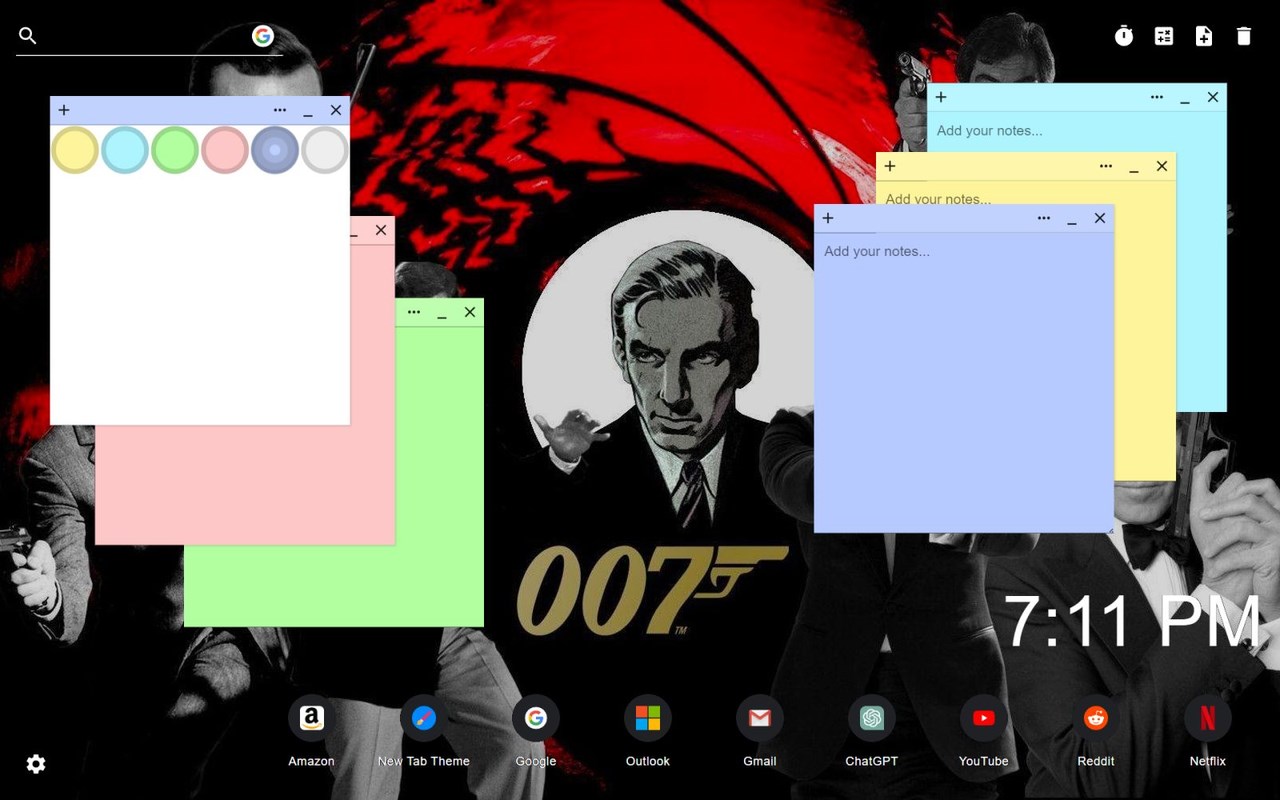Open the yellow note's three-dot menu

(1106, 166)
